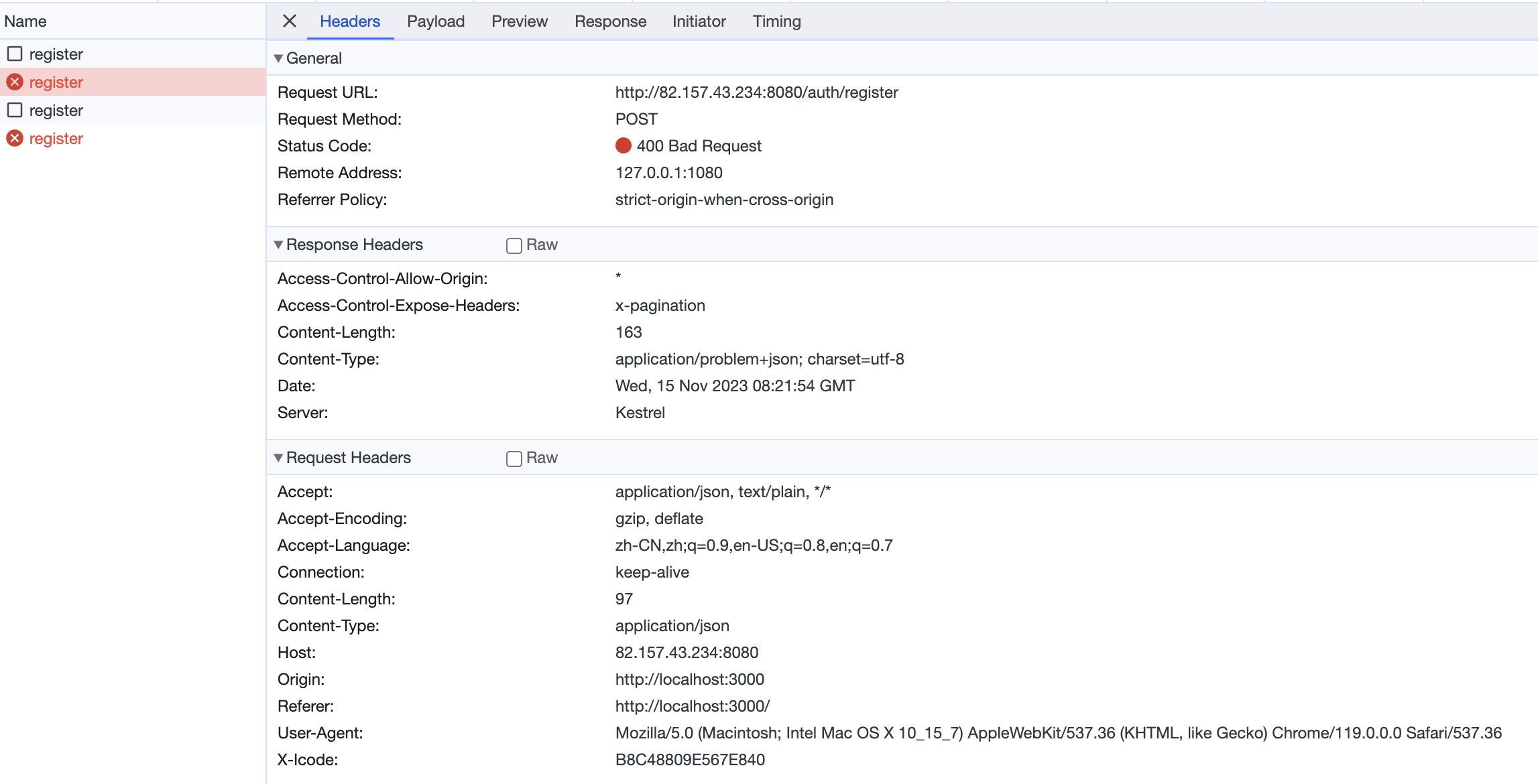
Task: Switch to the Headers tab
Action: 350,21
